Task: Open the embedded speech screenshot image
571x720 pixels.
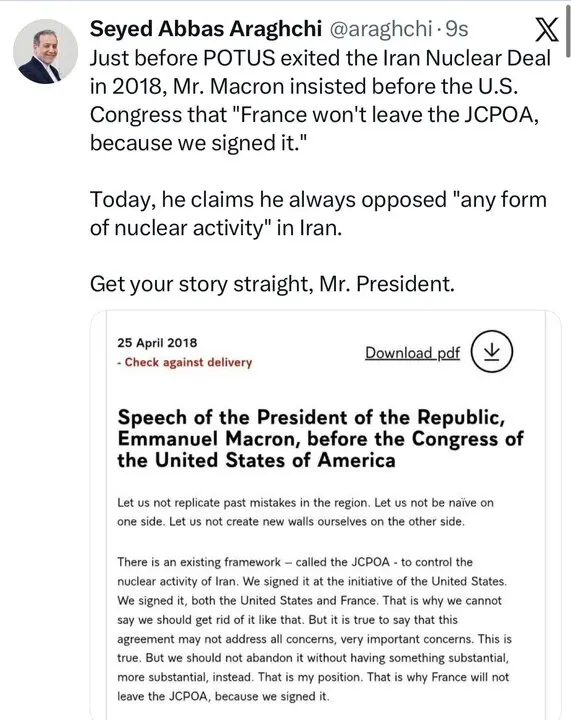Action: coord(325,515)
